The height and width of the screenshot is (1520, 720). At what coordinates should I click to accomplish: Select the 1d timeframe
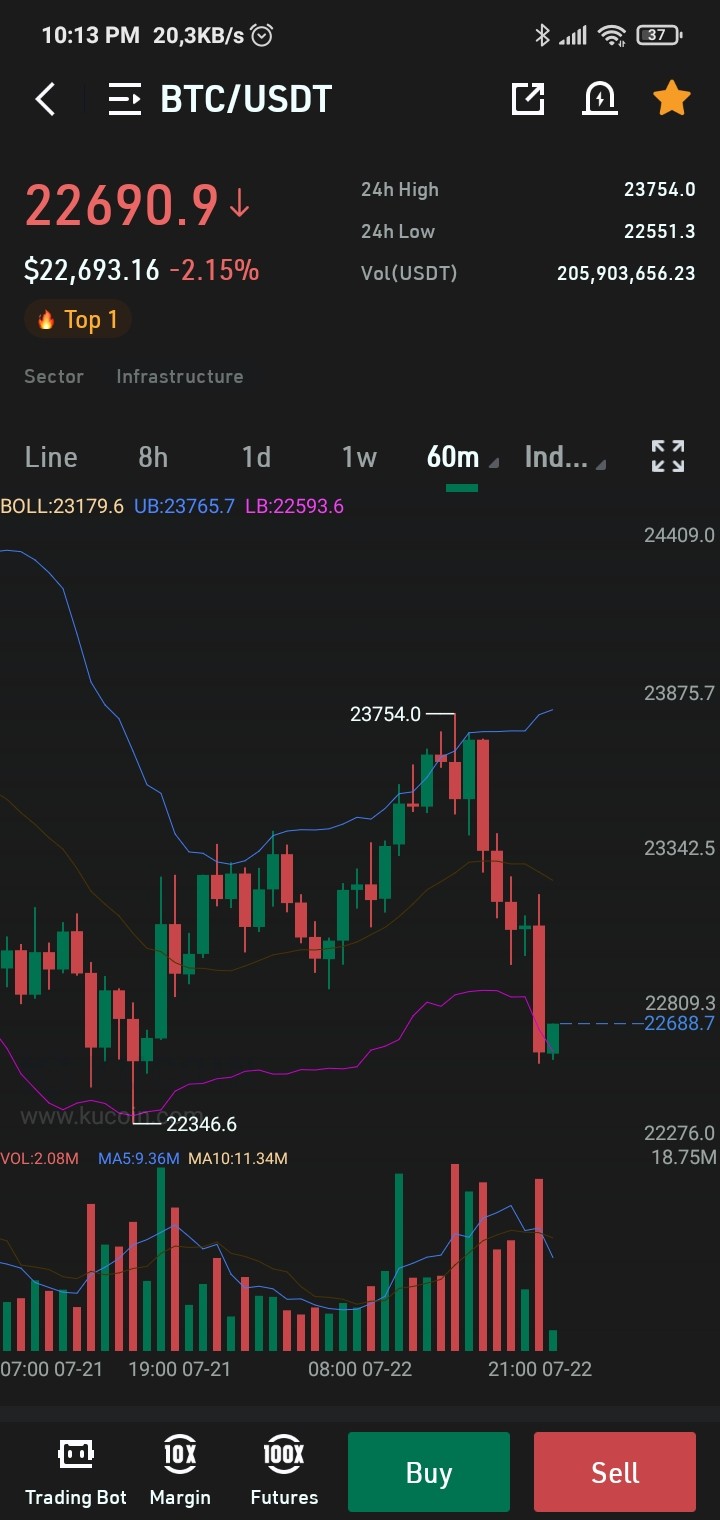tap(256, 457)
